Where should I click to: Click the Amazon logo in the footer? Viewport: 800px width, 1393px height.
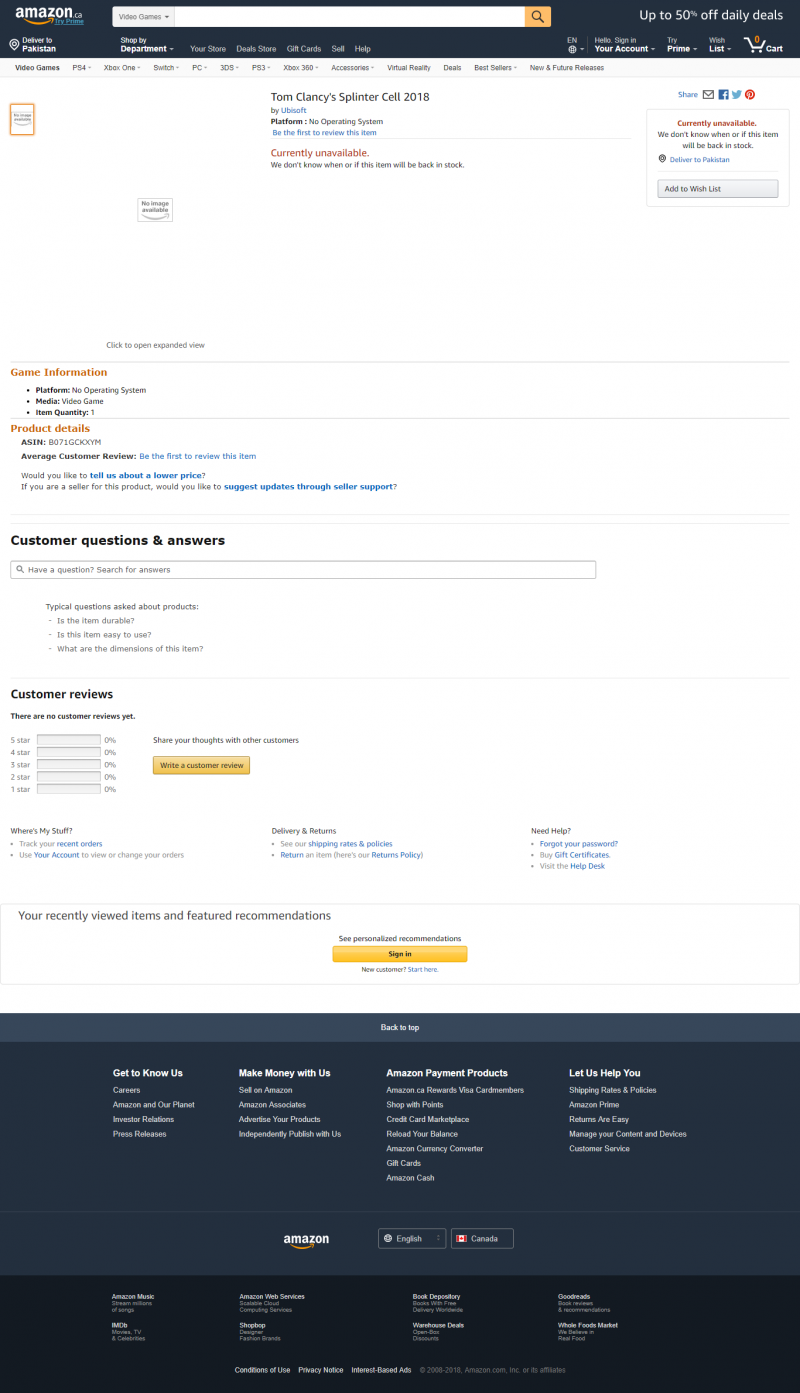click(306, 1240)
